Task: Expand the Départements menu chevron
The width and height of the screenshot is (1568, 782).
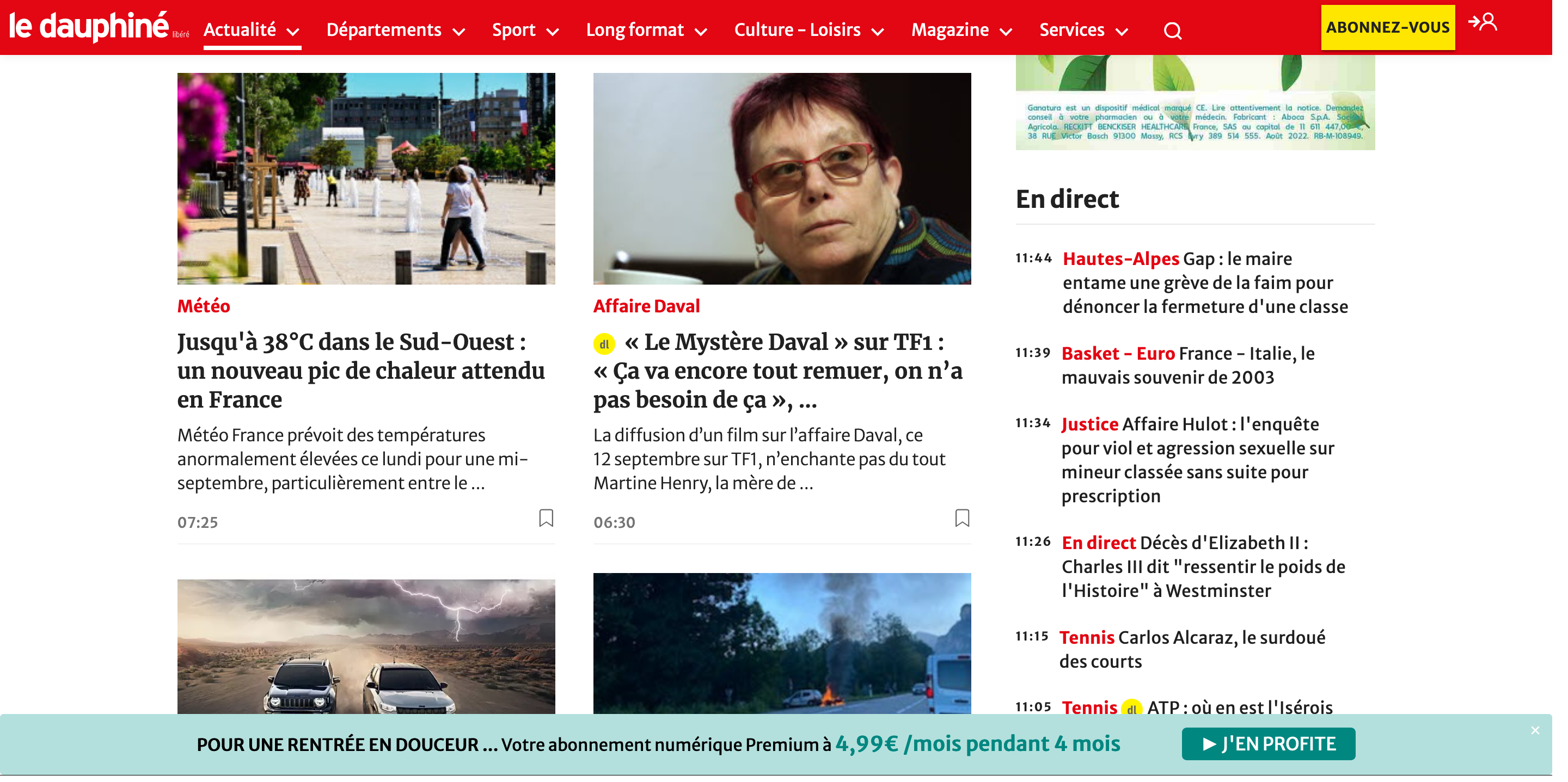Action: [x=460, y=32]
